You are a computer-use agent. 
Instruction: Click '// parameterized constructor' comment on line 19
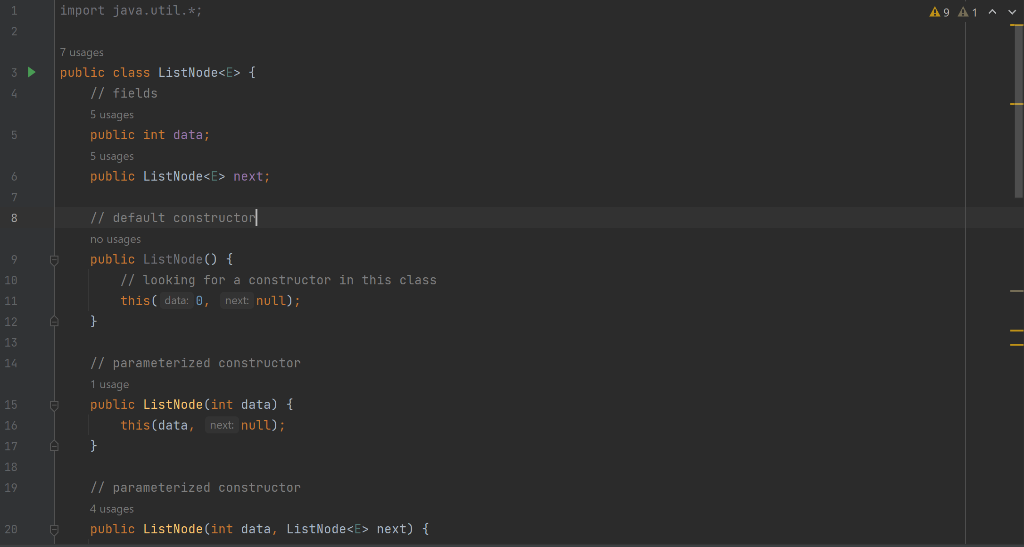point(195,488)
